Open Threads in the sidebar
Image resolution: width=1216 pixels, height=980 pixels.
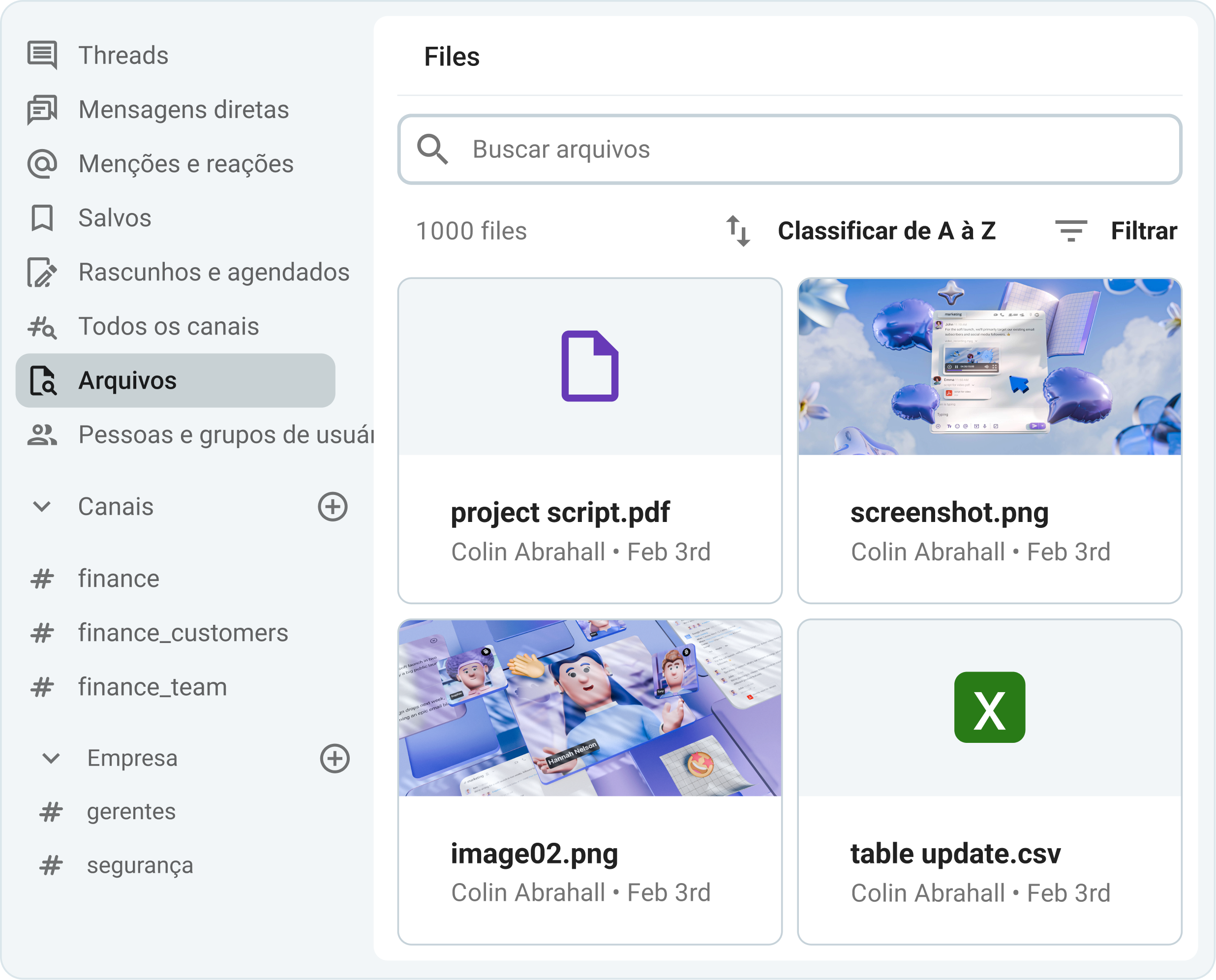click(x=176, y=55)
